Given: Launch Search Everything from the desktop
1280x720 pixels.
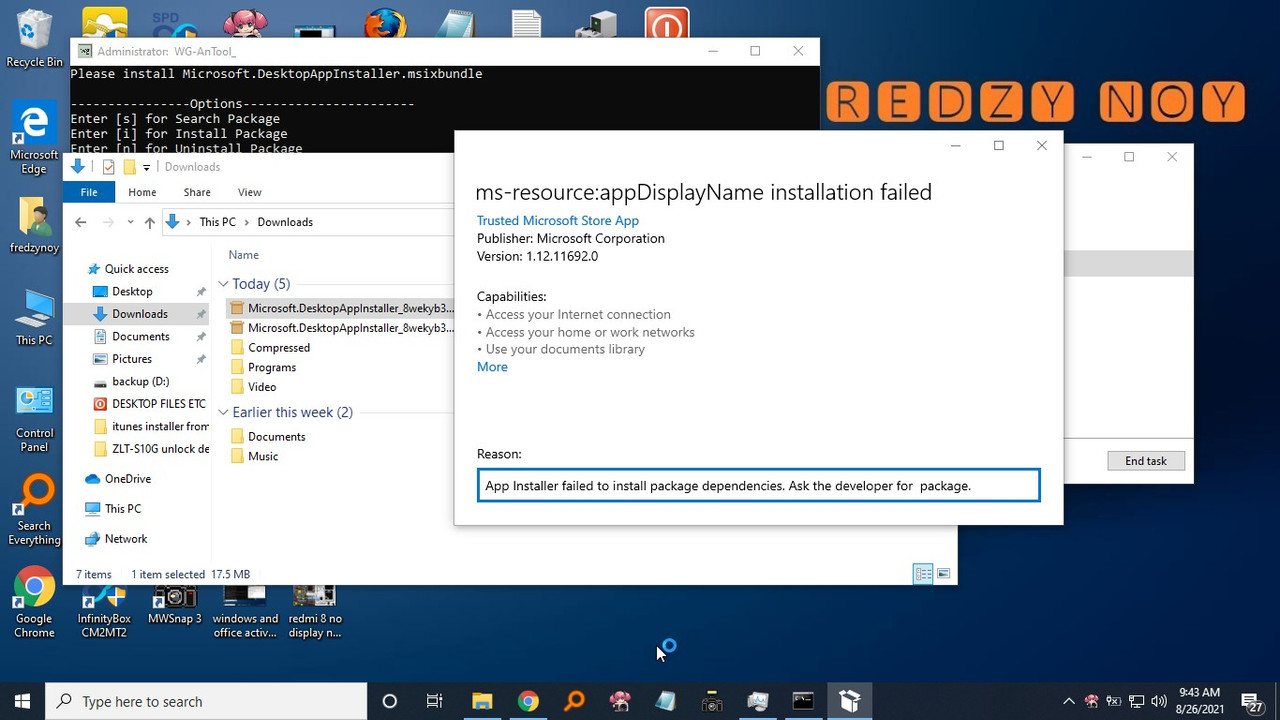Looking at the screenshot, I should click(34, 511).
